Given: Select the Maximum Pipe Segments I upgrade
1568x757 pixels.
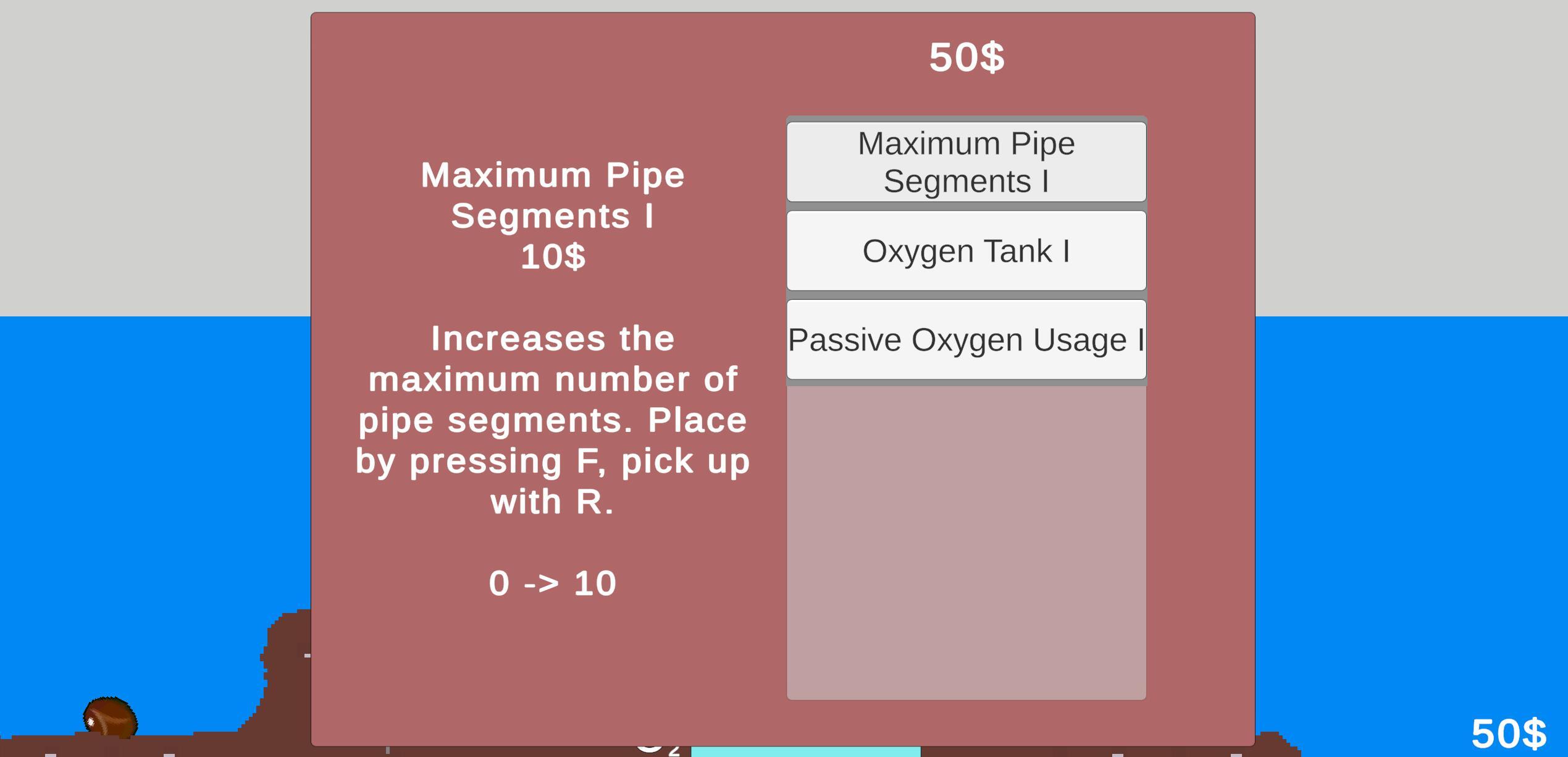Looking at the screenshot, I should coord(966,162).
